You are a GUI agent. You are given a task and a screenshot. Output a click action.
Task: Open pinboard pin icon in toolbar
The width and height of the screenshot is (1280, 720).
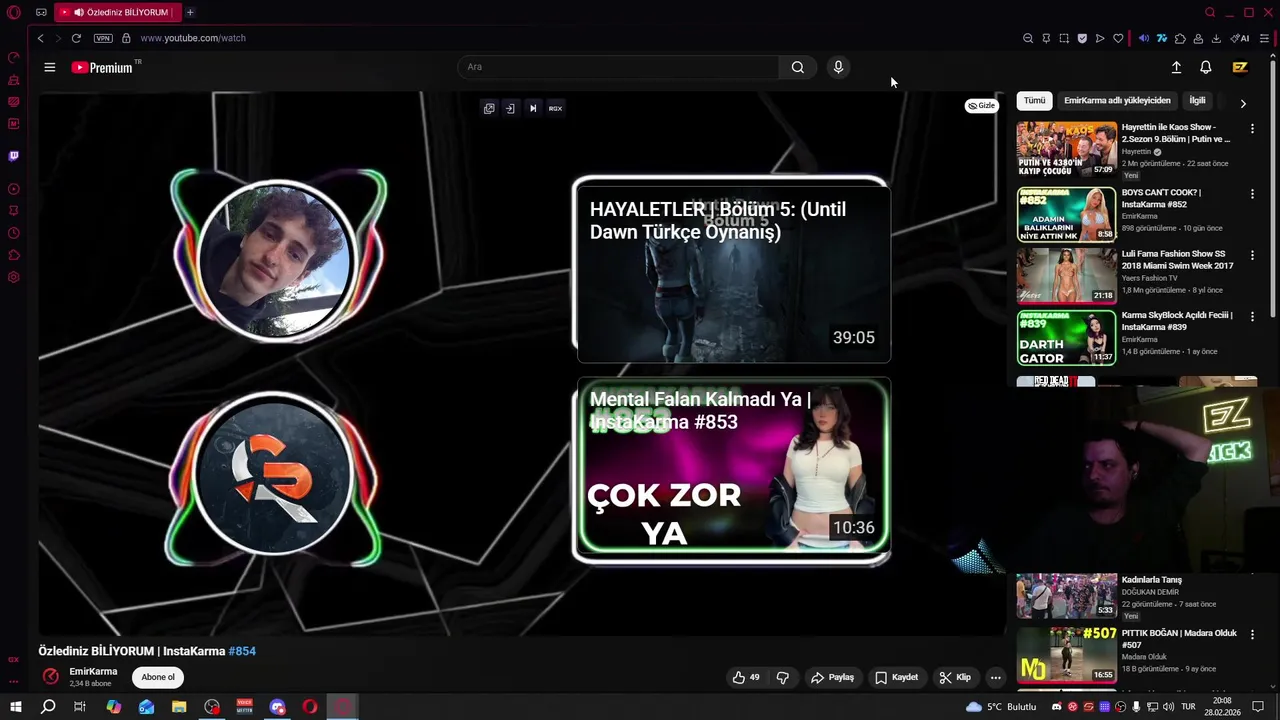1046,38
